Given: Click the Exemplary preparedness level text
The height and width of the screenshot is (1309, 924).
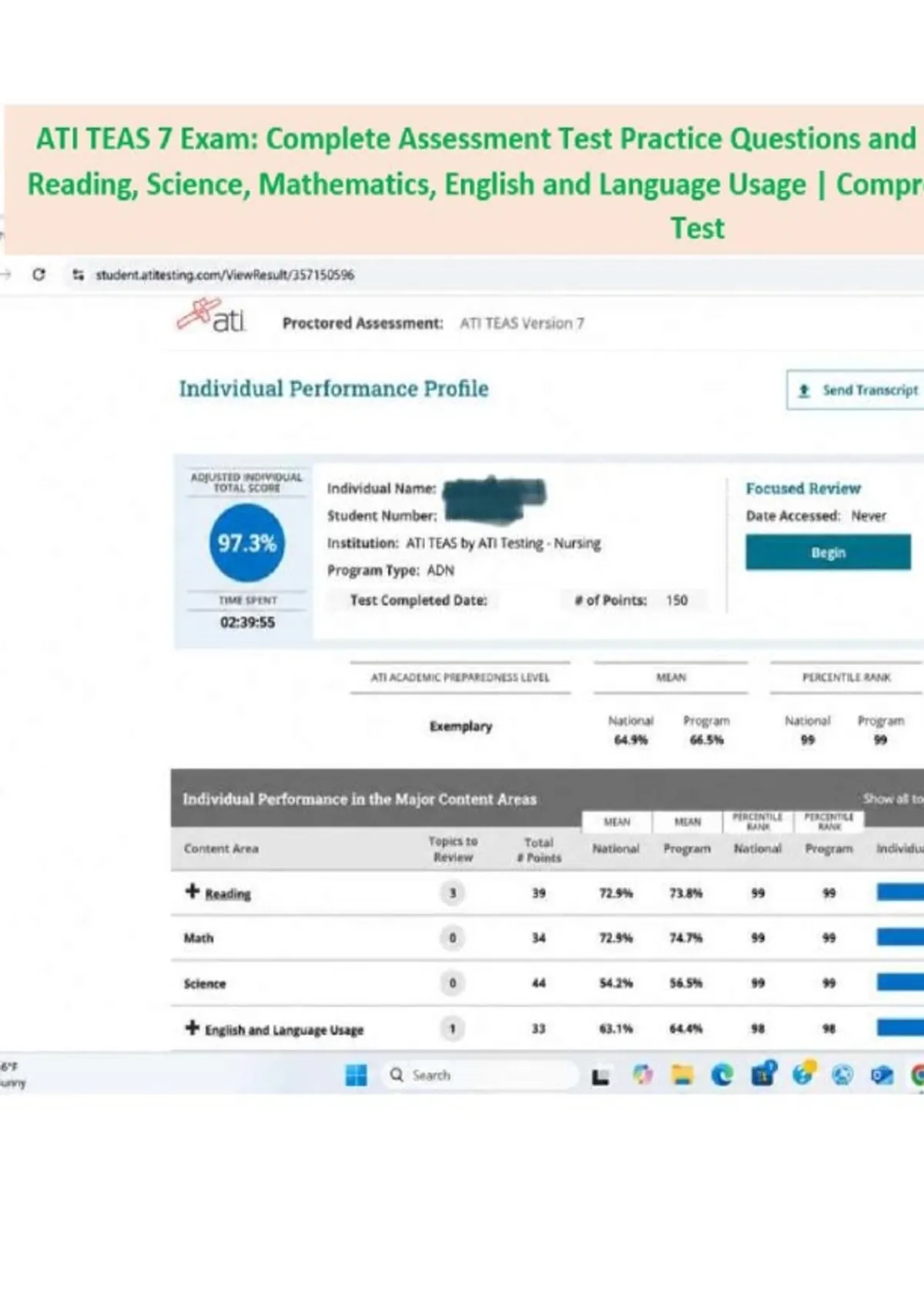Looking at the screenshot, I should point(460,726).
